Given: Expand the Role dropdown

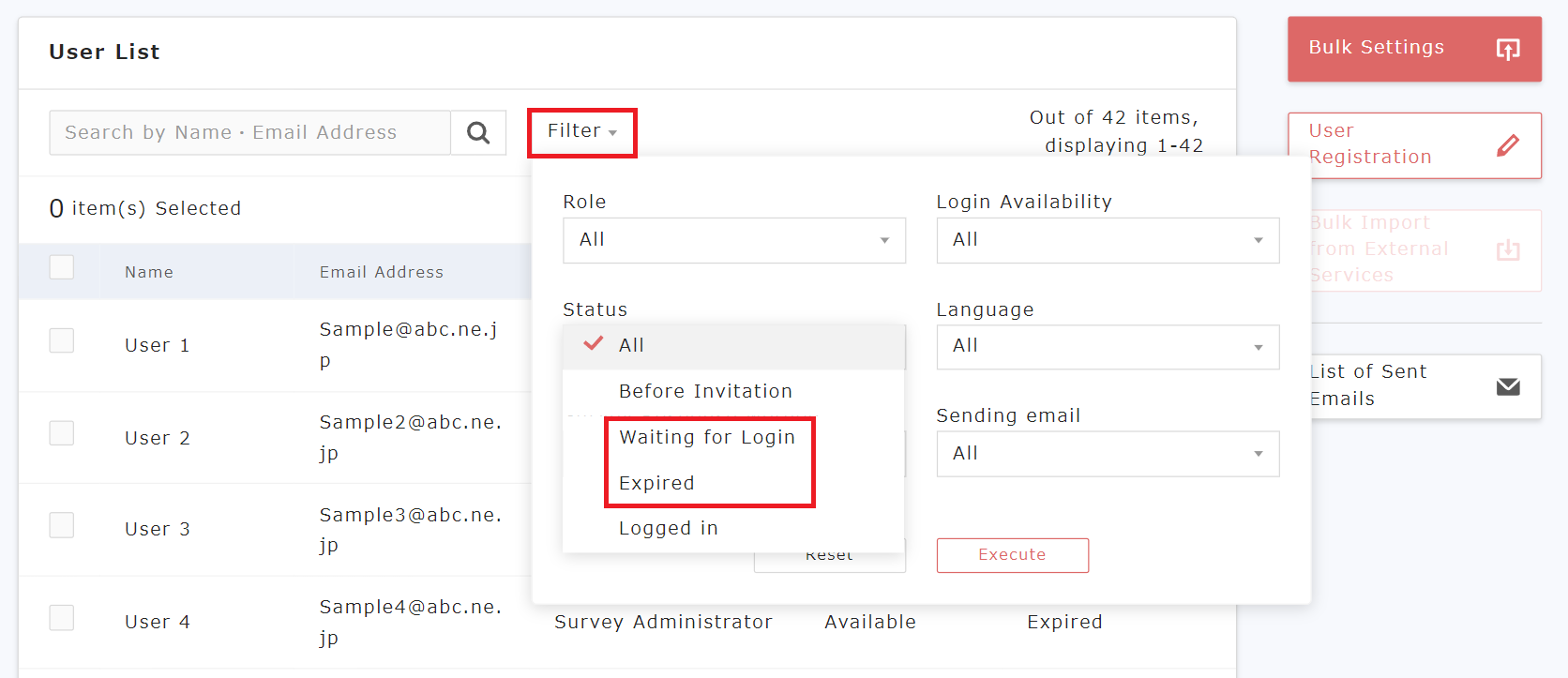Looking at the screenshot, I should click(733, 240).
